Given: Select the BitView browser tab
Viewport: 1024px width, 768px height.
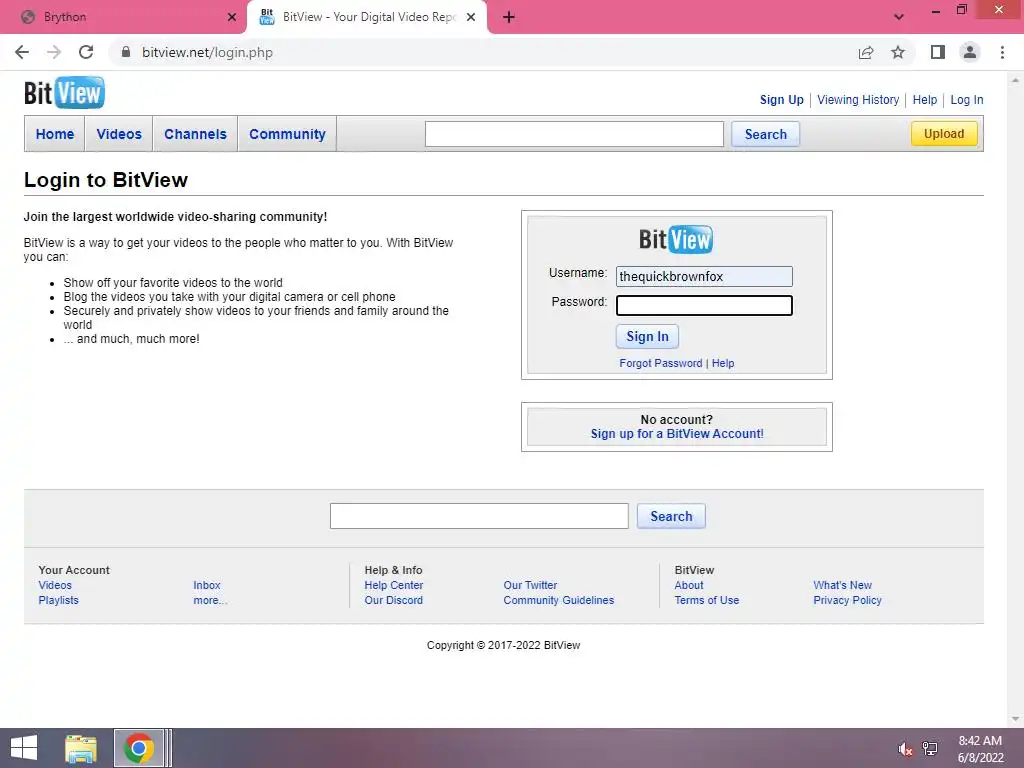Looking at the screenshot, I should click(367, 17).
